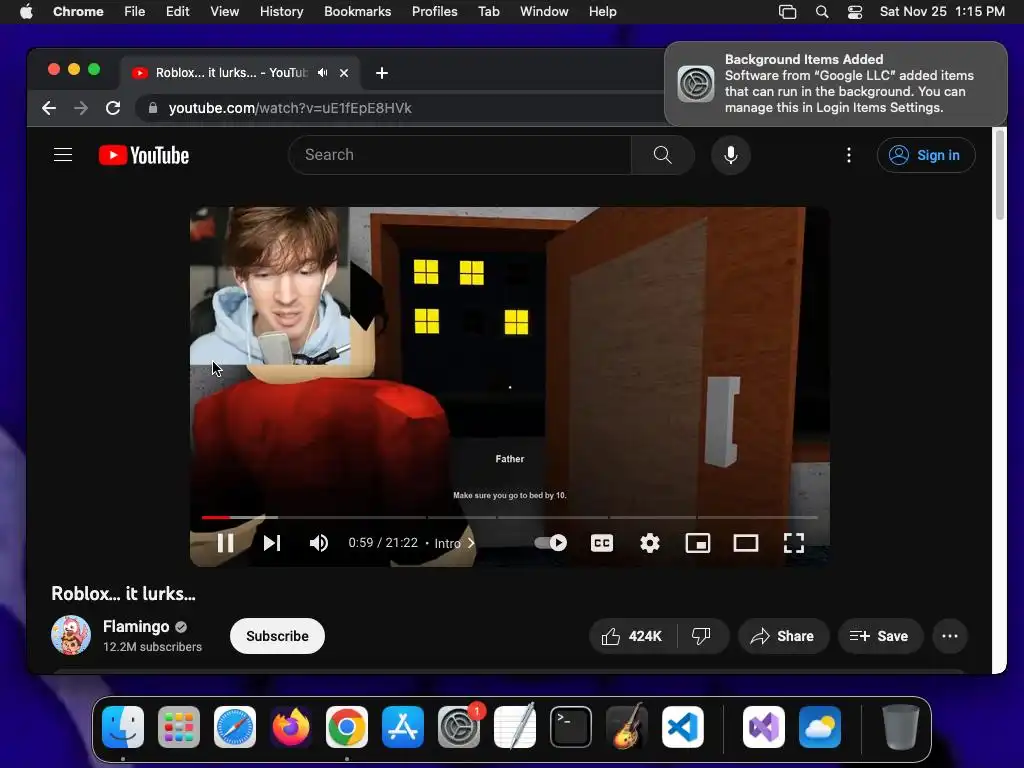Go forward in browser history

tap(81, 108)
